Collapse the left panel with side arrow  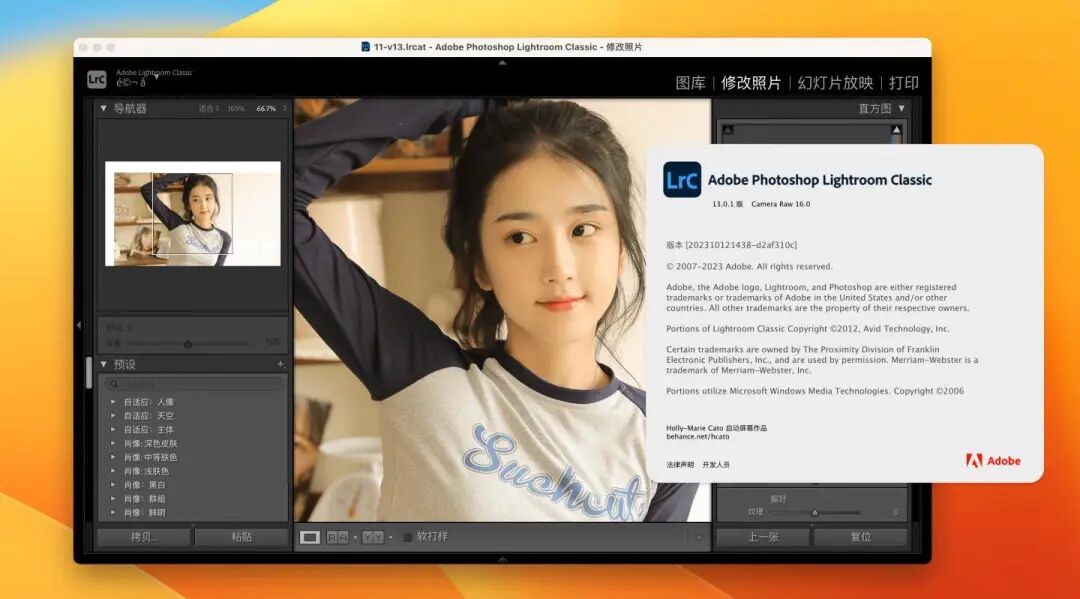[79, 325]
